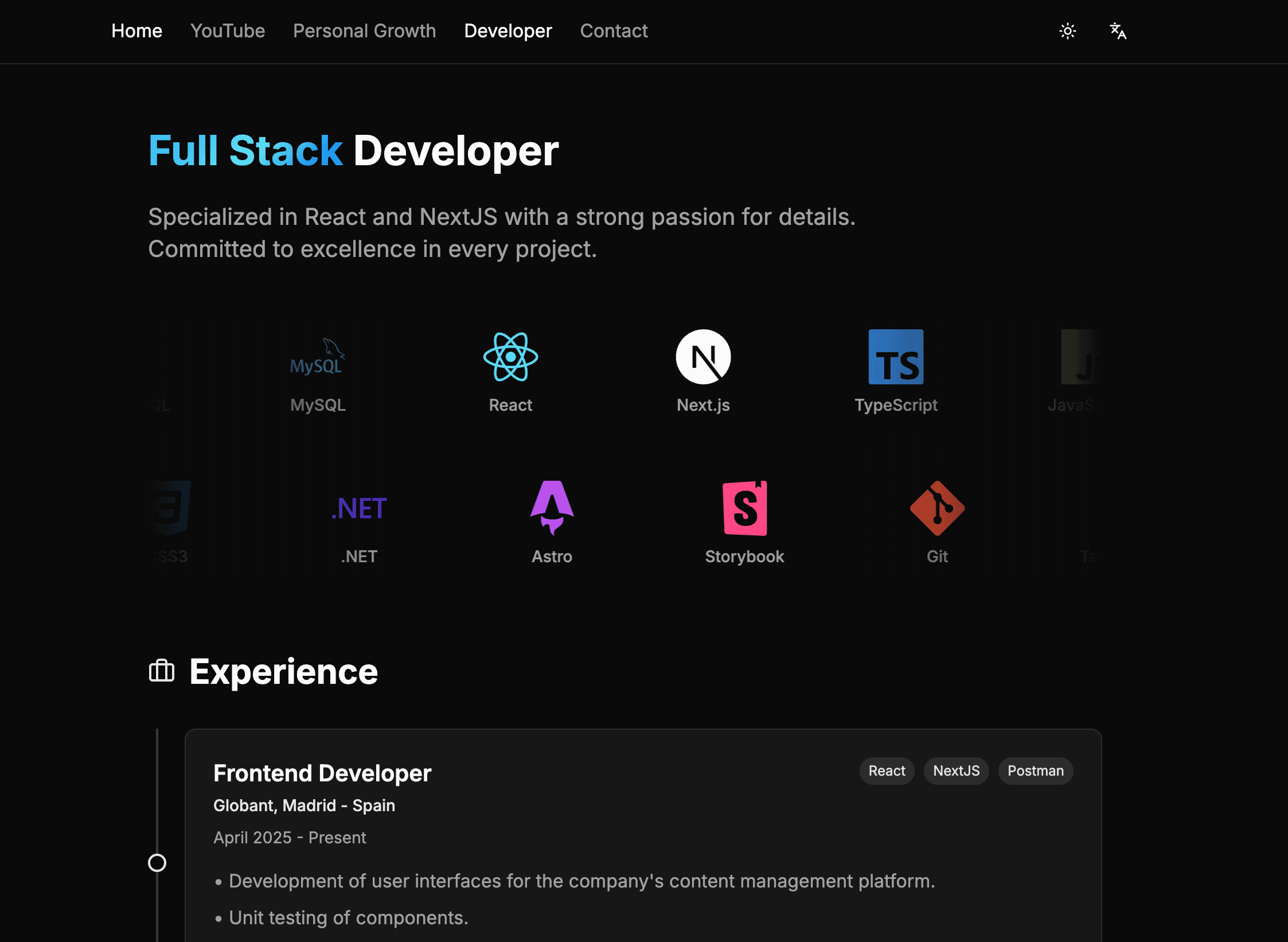Viewport: 1288px width, 942px height.
Task: Click the pink Storybook logo
Action: click(744, 508)
